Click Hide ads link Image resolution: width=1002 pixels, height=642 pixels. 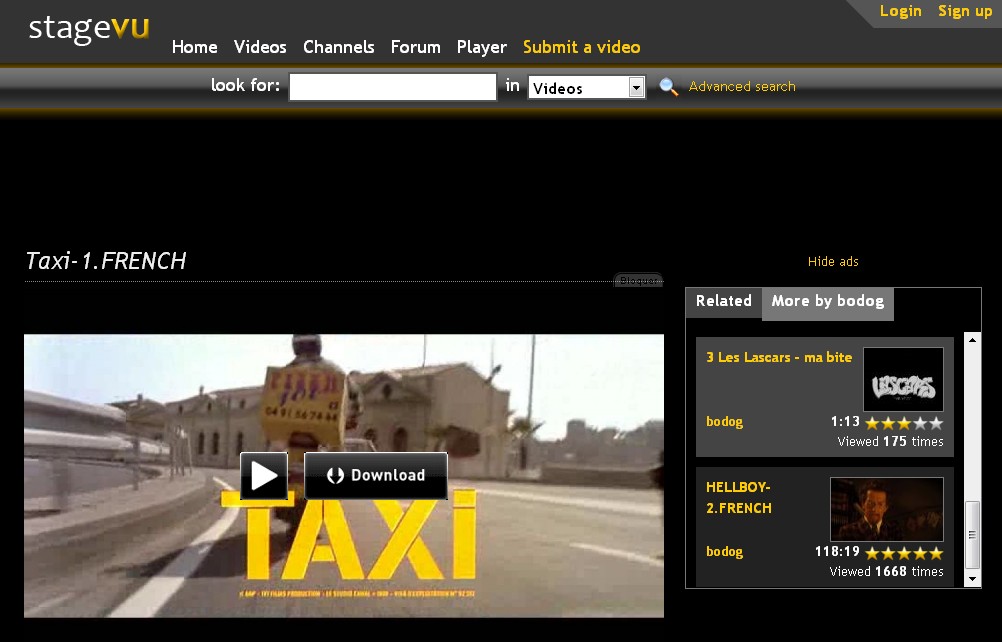pos(833,261)
